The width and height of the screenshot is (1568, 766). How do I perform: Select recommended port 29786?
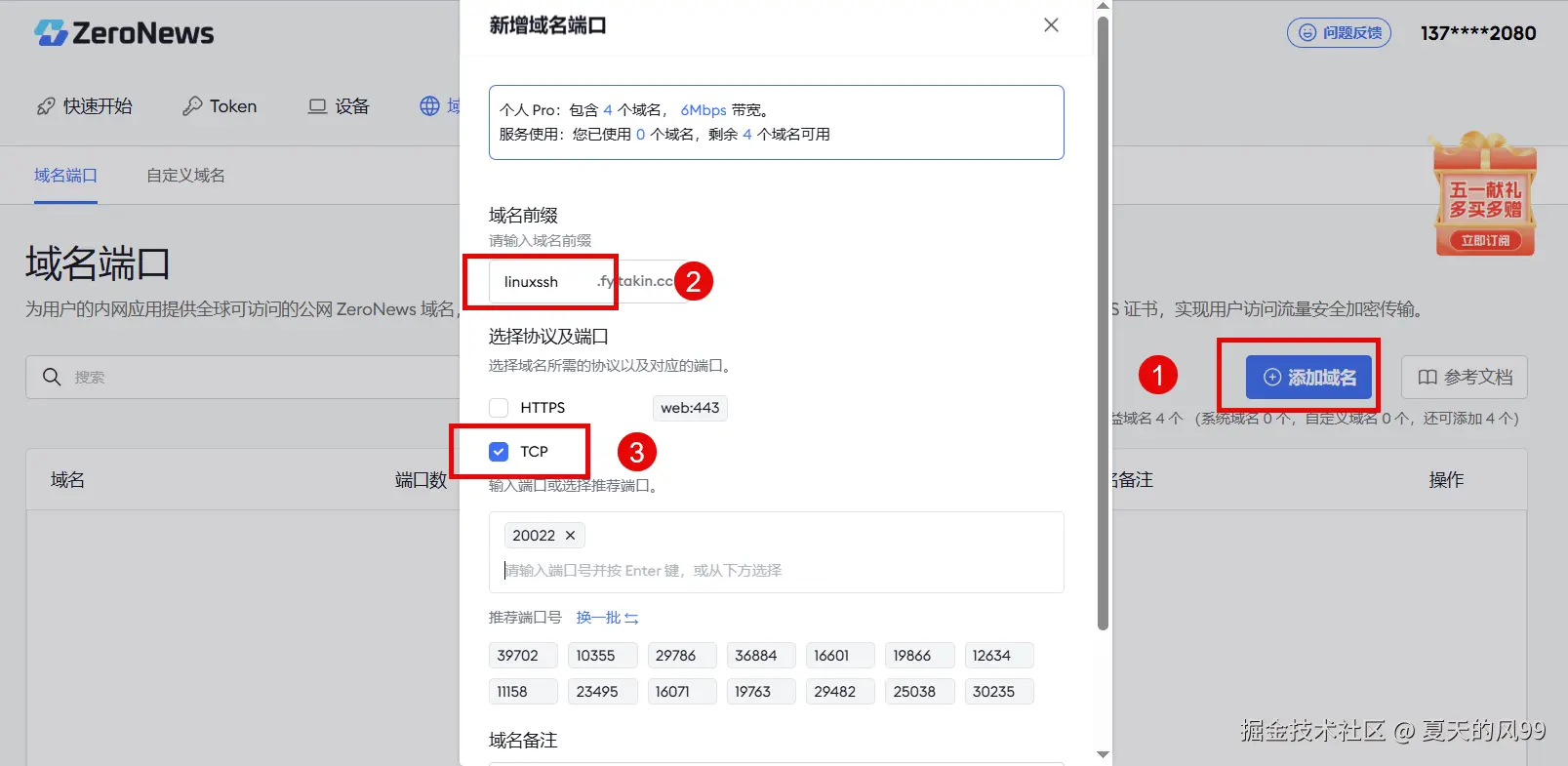click(681, 656)
